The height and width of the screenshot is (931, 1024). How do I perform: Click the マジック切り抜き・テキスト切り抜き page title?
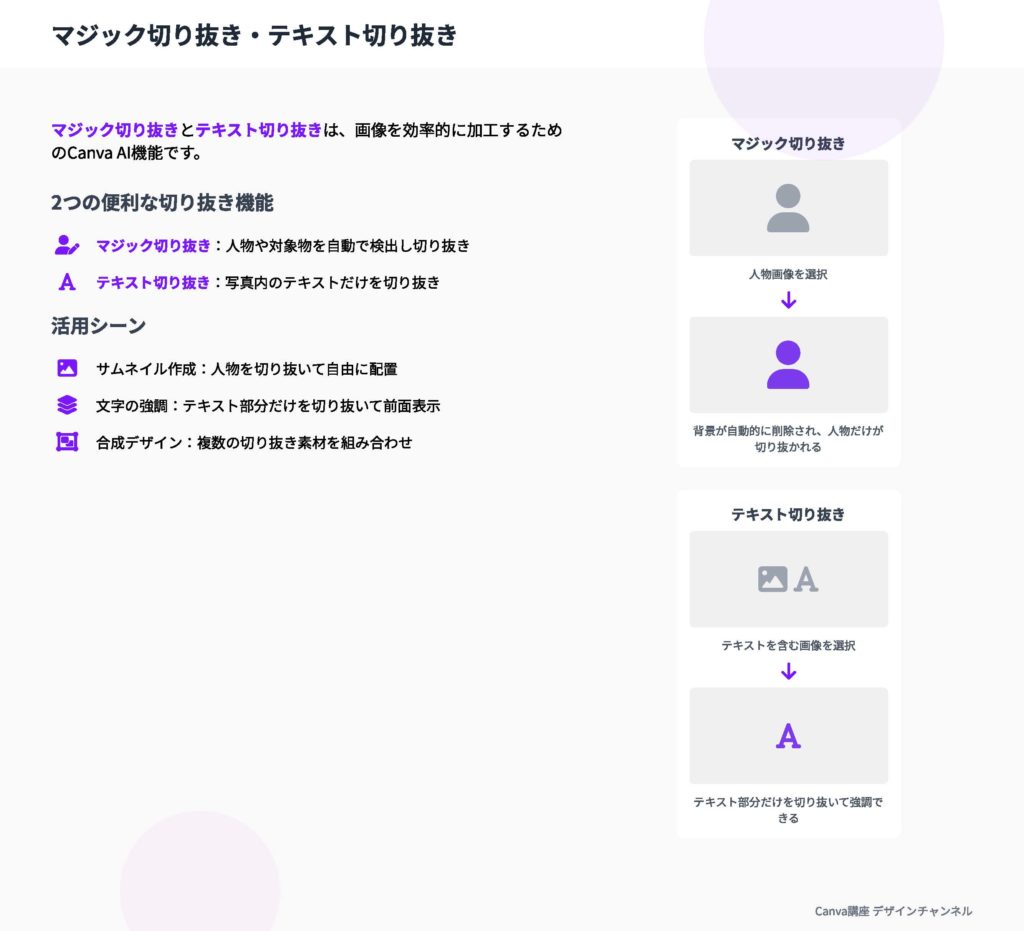tap(254, 35)
